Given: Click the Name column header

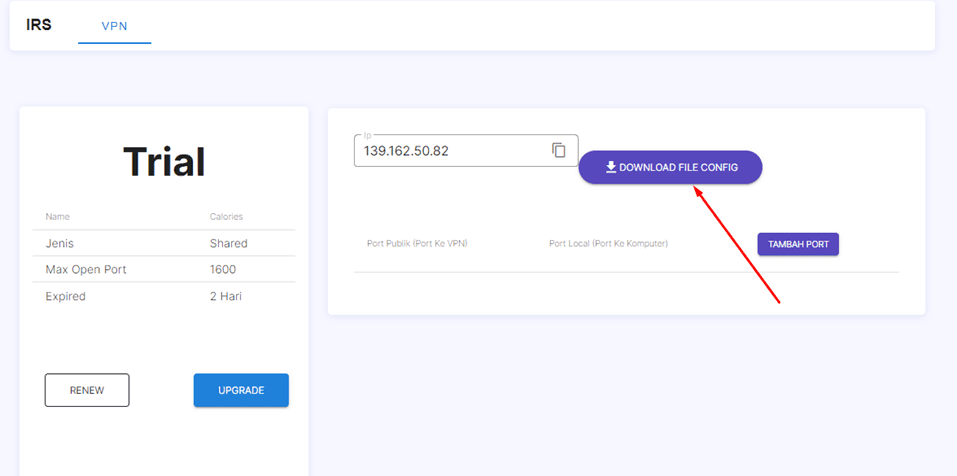Looking at the screenshot, I should 58,216.
